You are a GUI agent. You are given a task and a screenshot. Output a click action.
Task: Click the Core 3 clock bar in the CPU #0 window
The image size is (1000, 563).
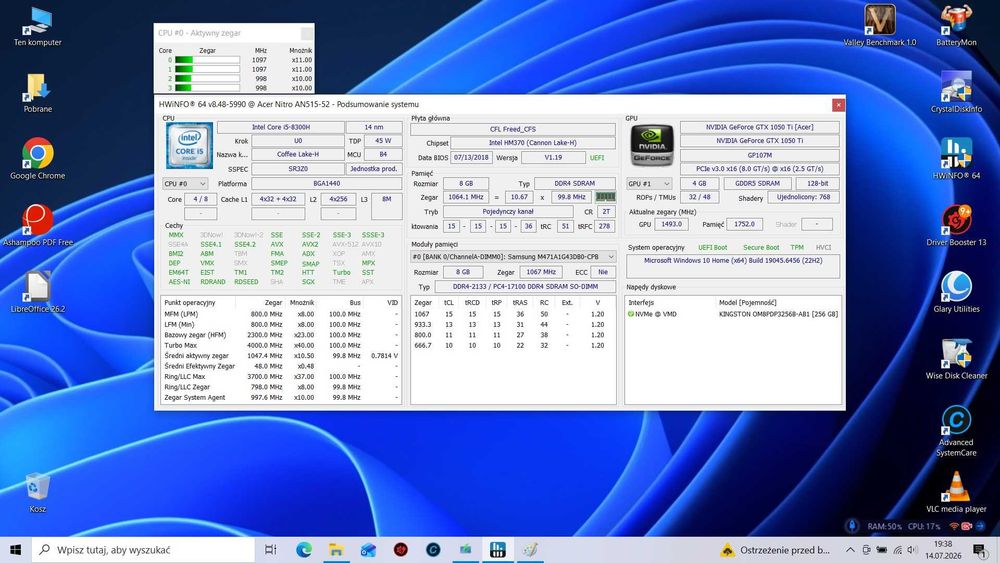click(207, 88)
